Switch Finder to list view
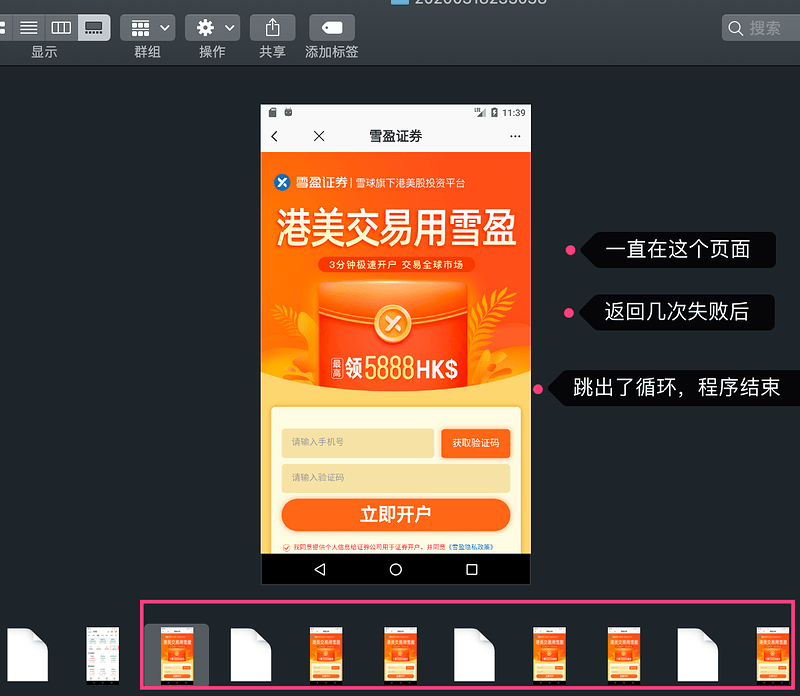 (x=29, y=28)
